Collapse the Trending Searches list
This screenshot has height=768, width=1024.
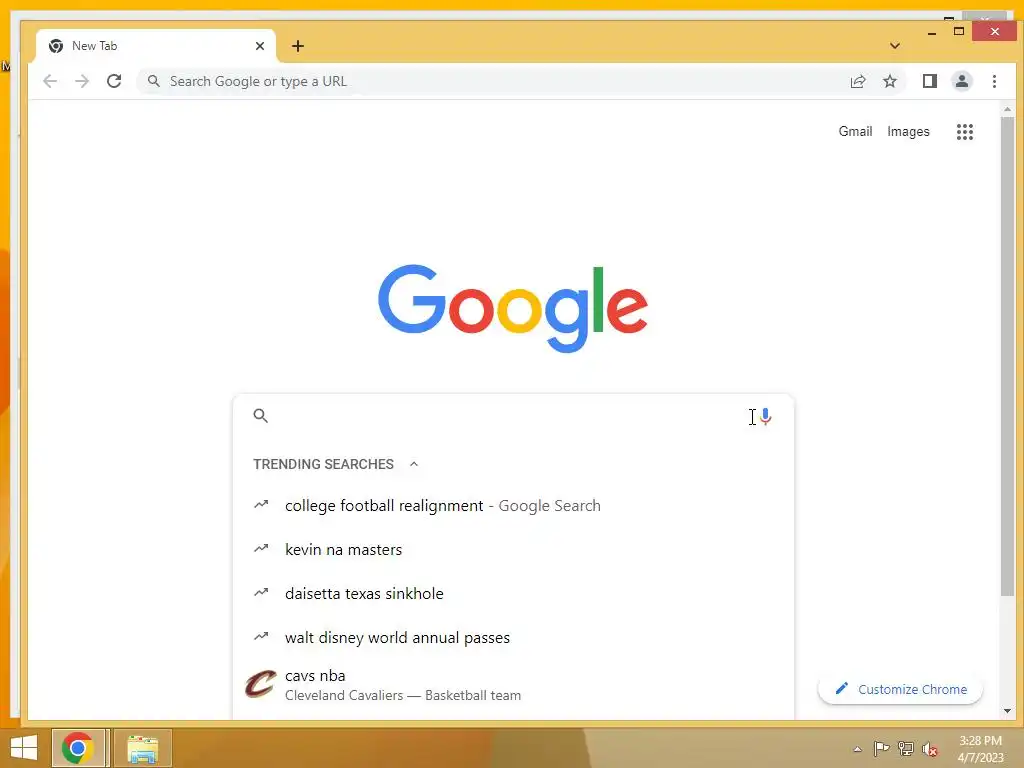[413, 464]
